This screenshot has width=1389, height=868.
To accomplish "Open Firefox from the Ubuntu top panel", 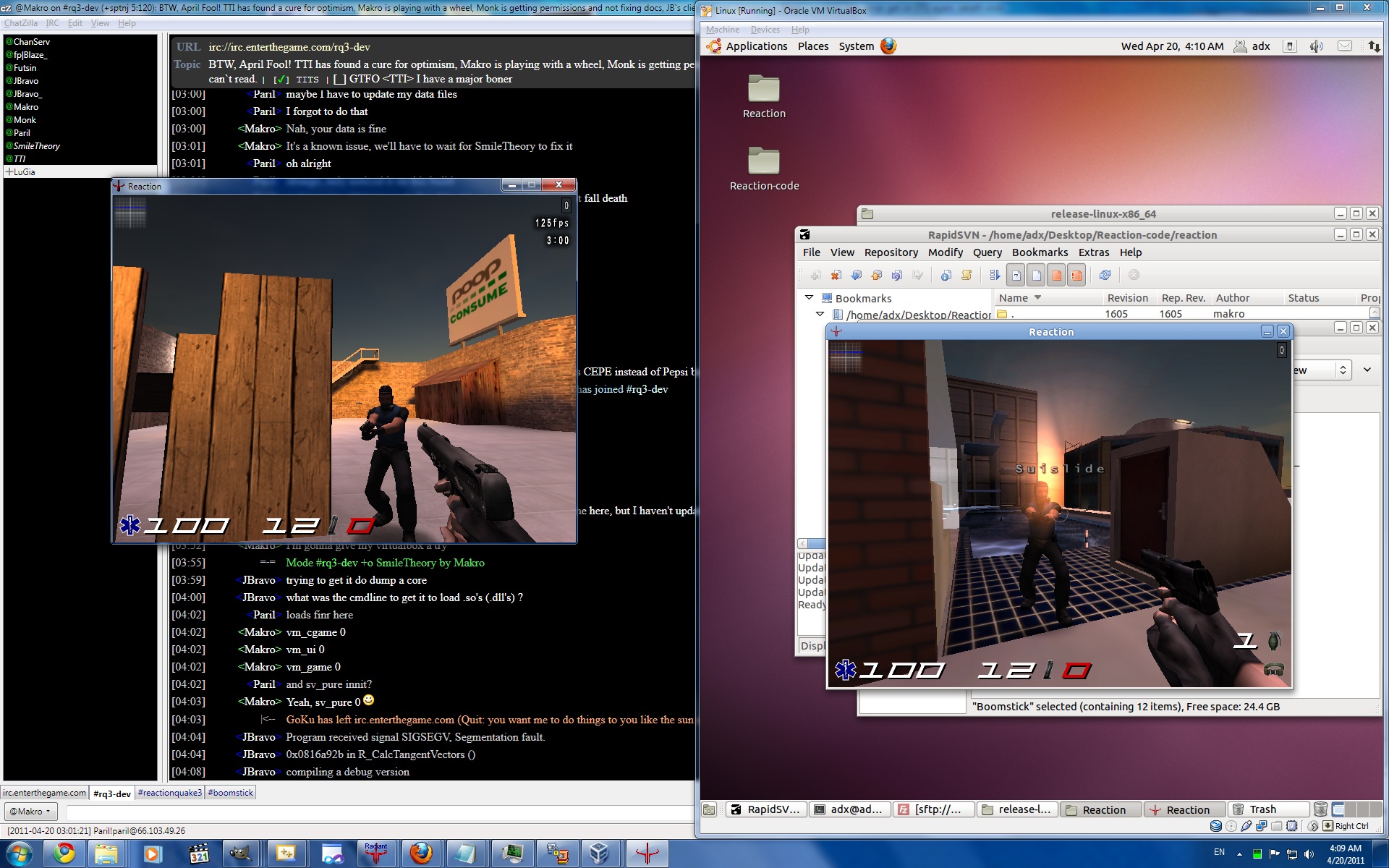I will (888, 46).
